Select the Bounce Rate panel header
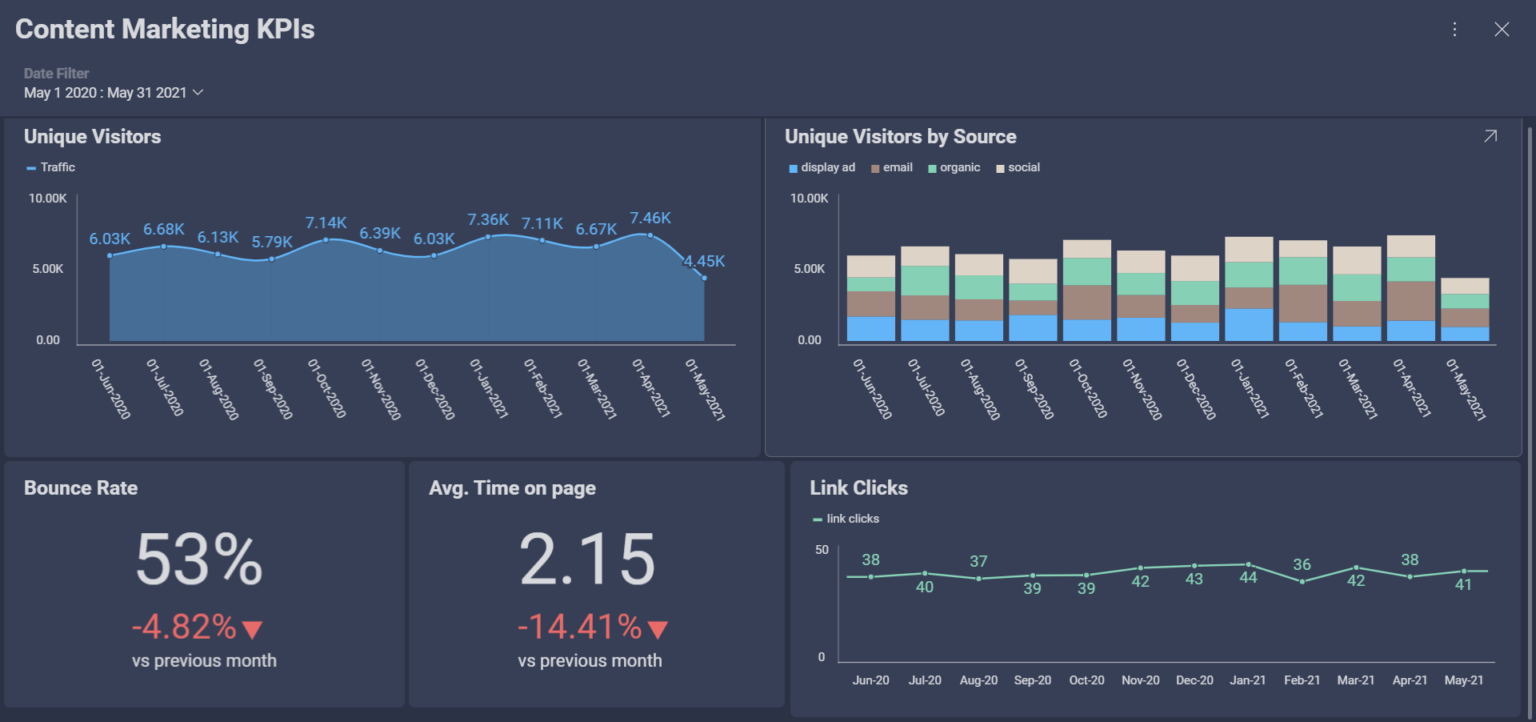1536x722 pixels. point(80,488)
